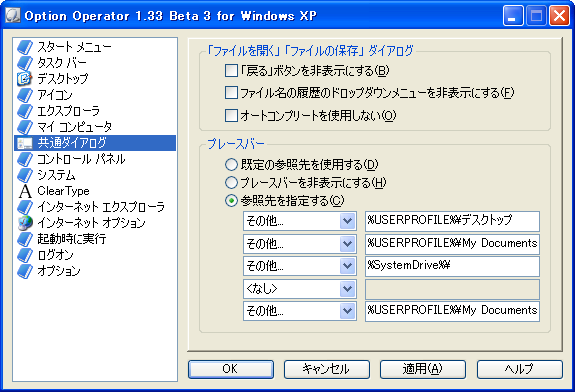
Task: Select 起動時に実行 category text
Action: point(72,239)
